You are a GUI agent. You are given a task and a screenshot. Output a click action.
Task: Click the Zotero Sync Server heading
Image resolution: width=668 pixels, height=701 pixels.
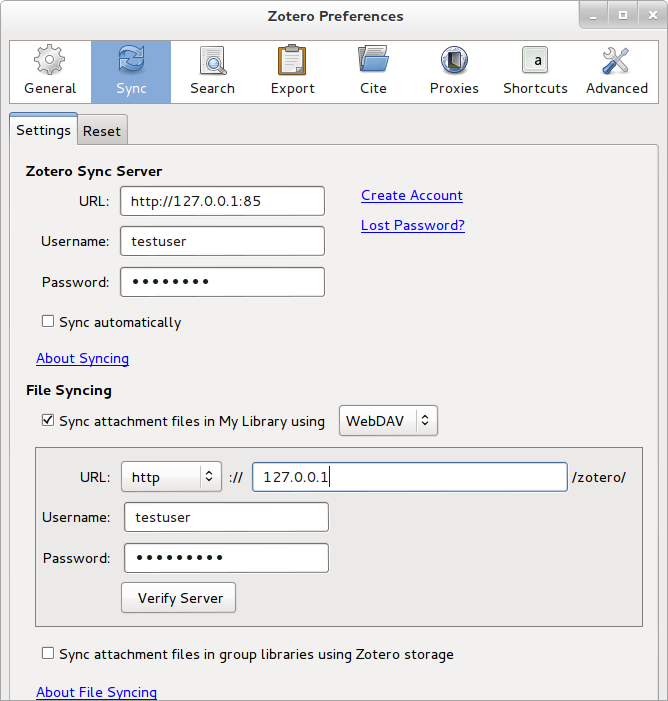pyautogui.click(x=94, y=171)
